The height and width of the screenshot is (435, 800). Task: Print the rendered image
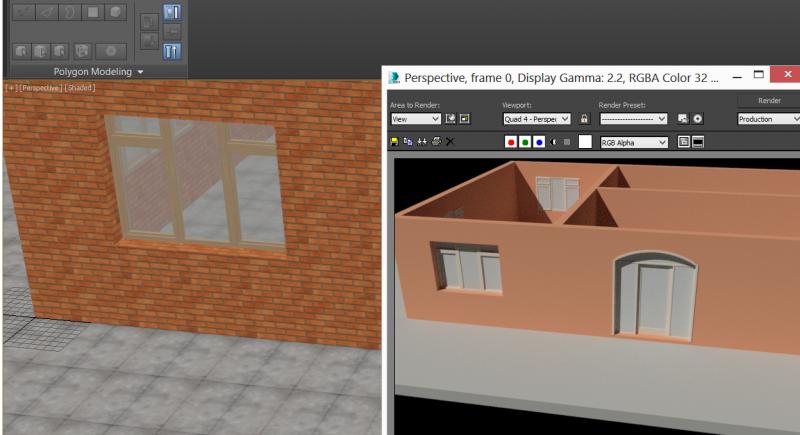coord(436,142)
